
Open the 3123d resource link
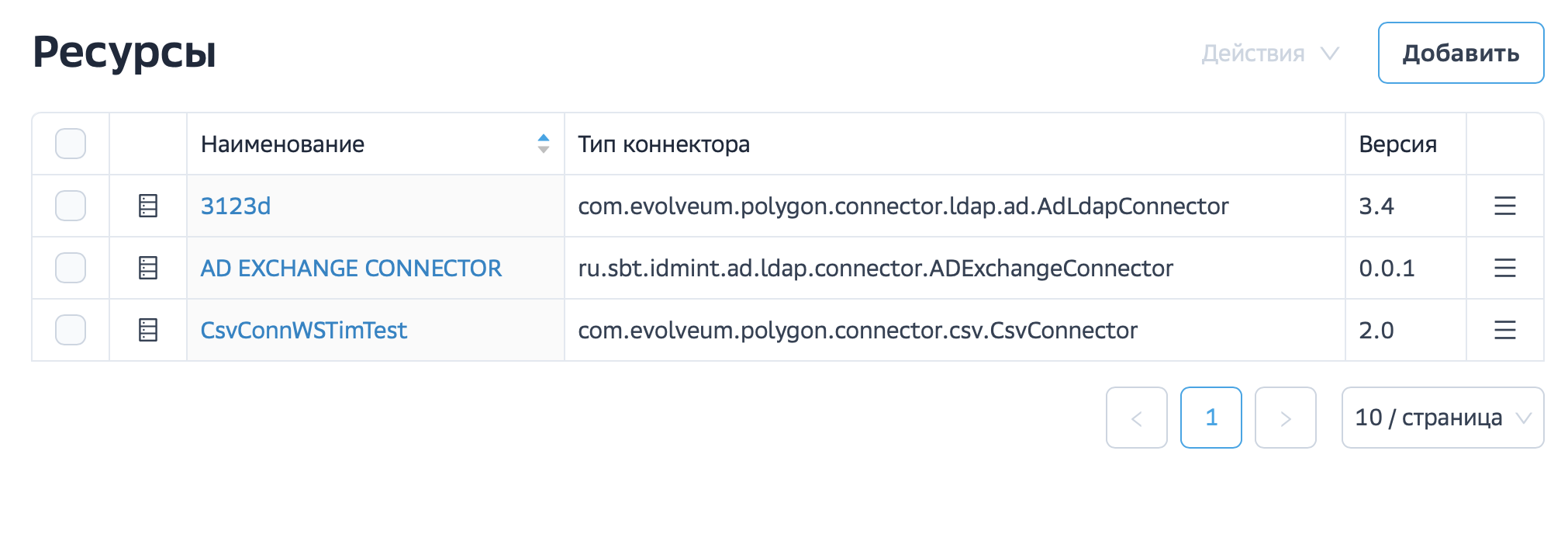236,206
